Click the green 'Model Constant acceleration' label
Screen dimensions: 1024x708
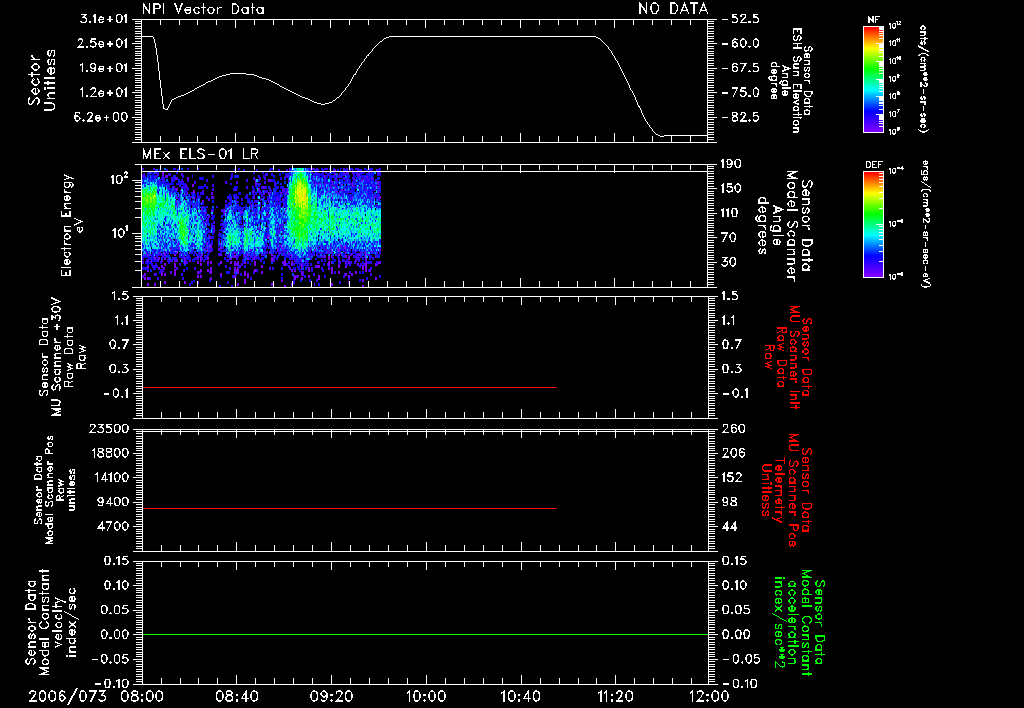[x=799, y=622]
